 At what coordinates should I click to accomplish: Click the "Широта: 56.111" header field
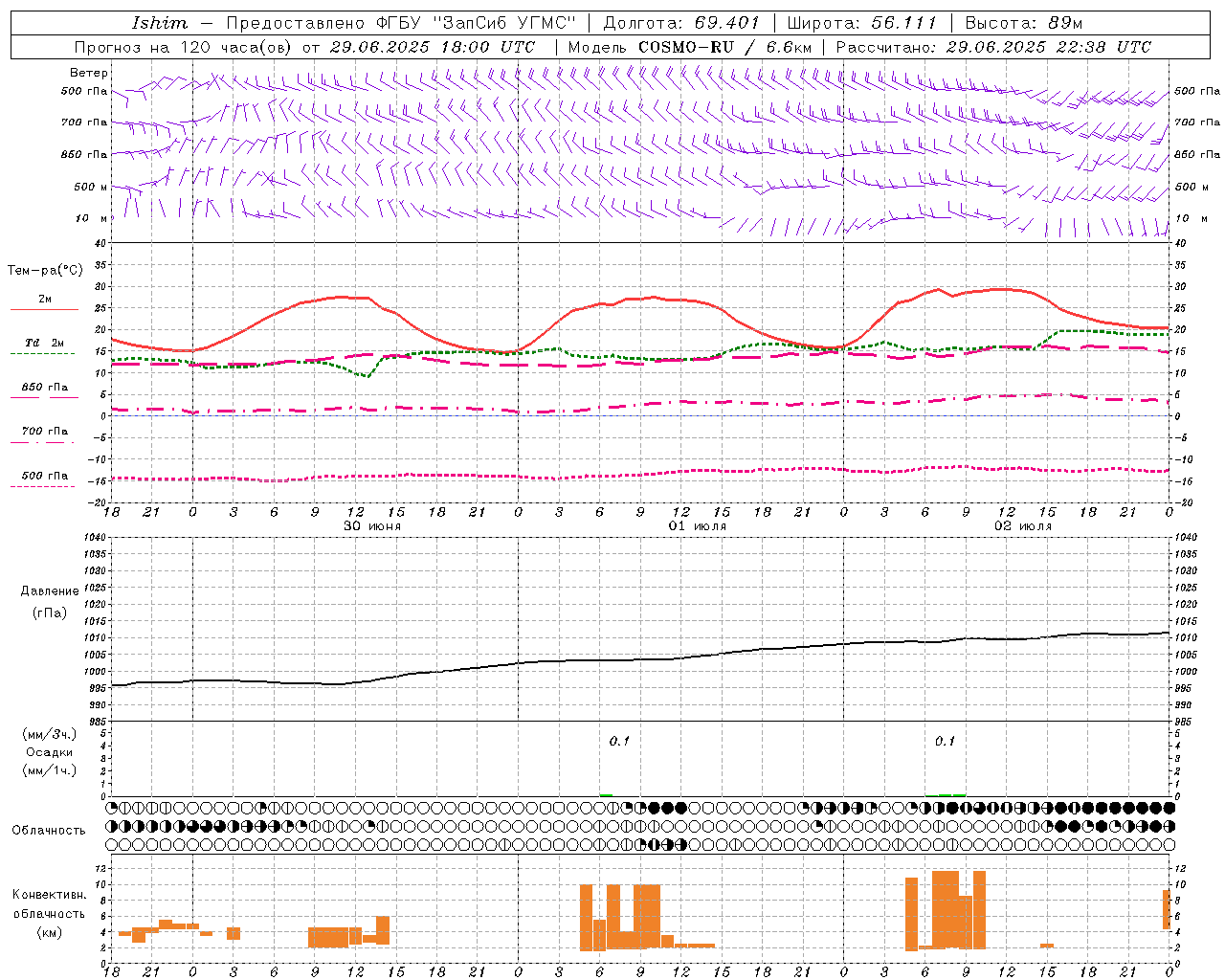tap(862, 23)
